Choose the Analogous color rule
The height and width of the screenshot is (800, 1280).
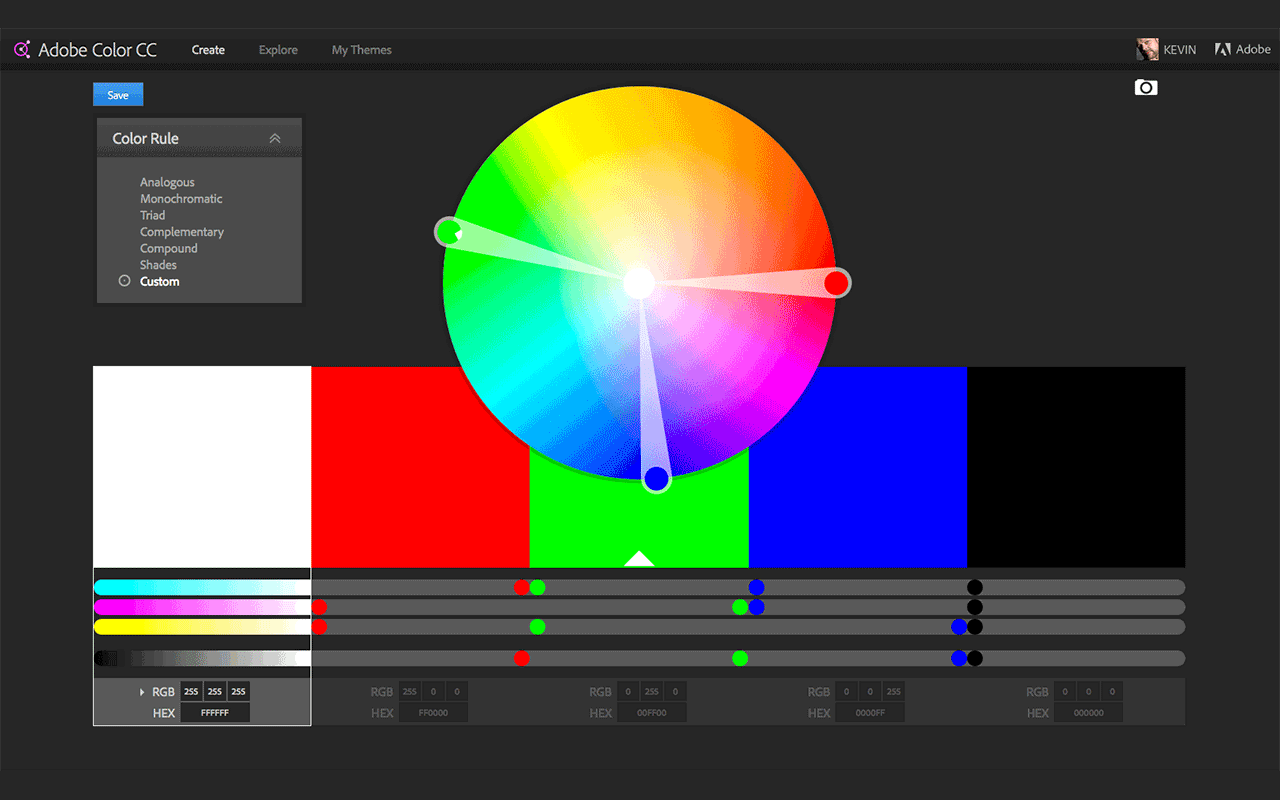pos(167,182)
